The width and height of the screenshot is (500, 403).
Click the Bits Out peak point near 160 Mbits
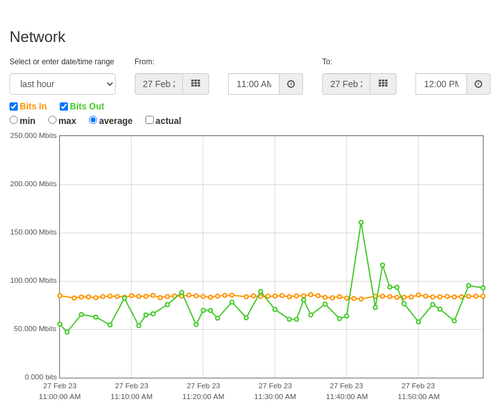point(361,222)
